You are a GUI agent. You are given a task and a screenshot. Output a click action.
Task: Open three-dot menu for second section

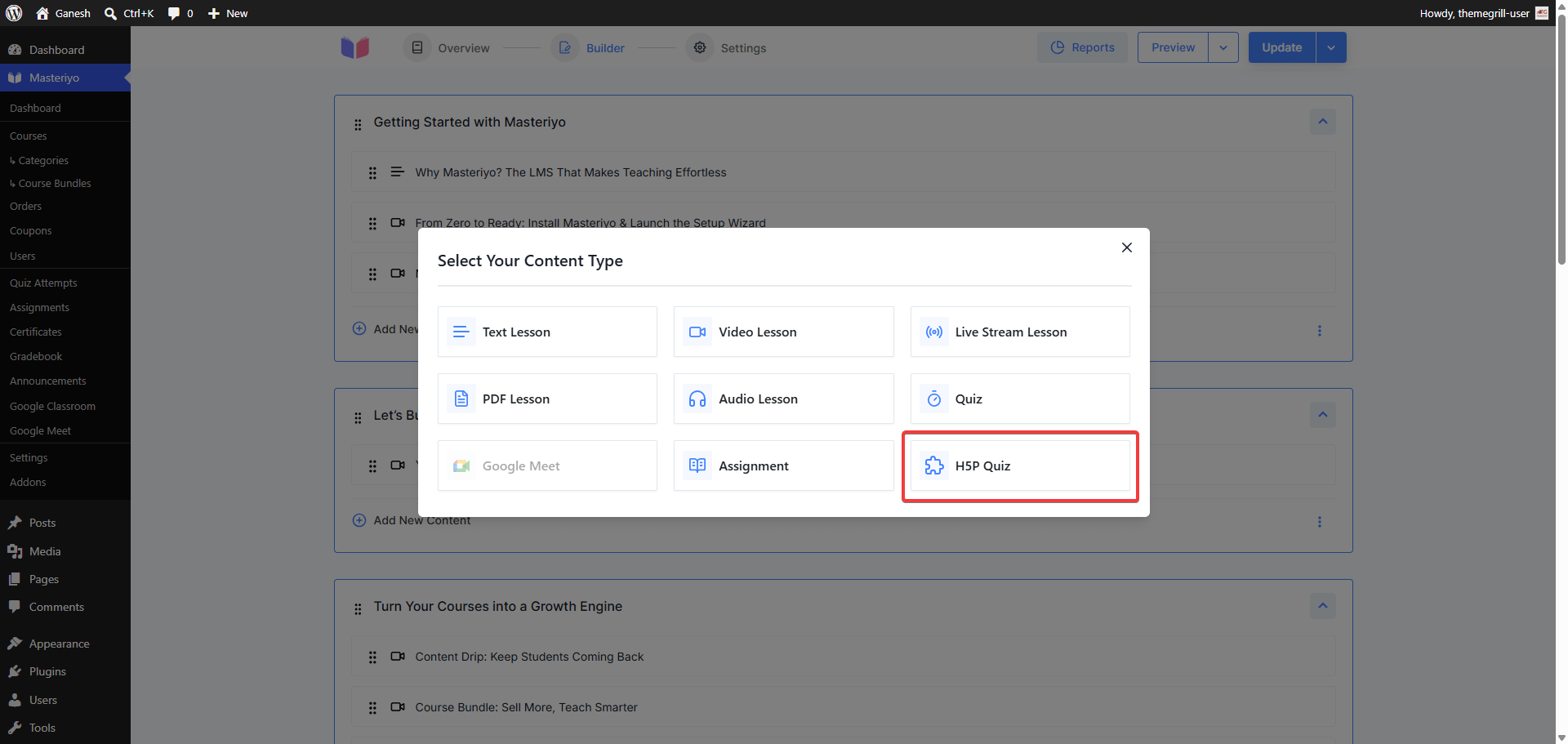click(x=1320, y=522)
